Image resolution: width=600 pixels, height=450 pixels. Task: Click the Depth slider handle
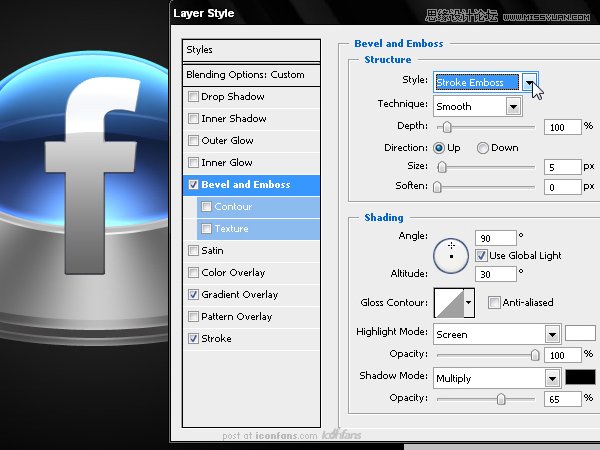(447, 127)
